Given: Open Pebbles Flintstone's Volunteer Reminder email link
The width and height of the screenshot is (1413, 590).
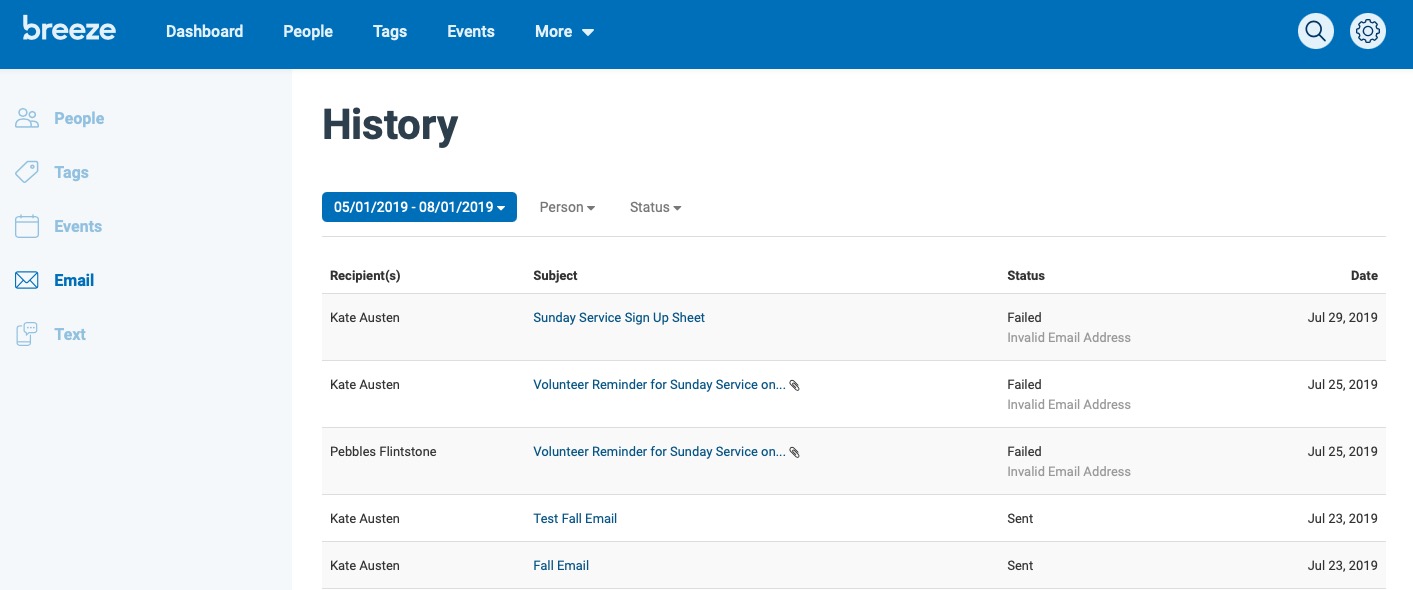Looking at the screenshot, I should tap(659, 452).
